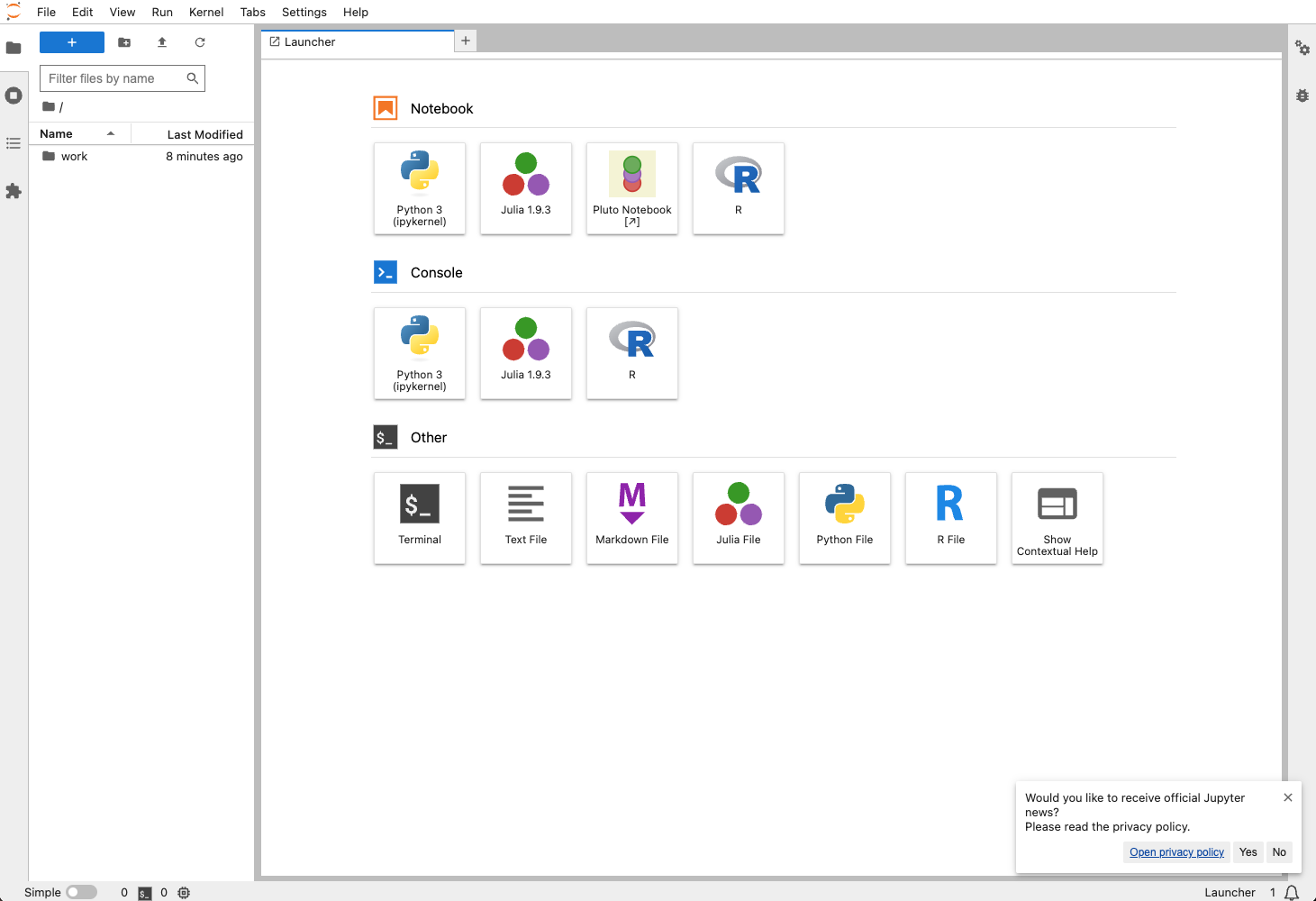Open the Help menu
The width and height of the screenshot is (1316, 901).
356,12
